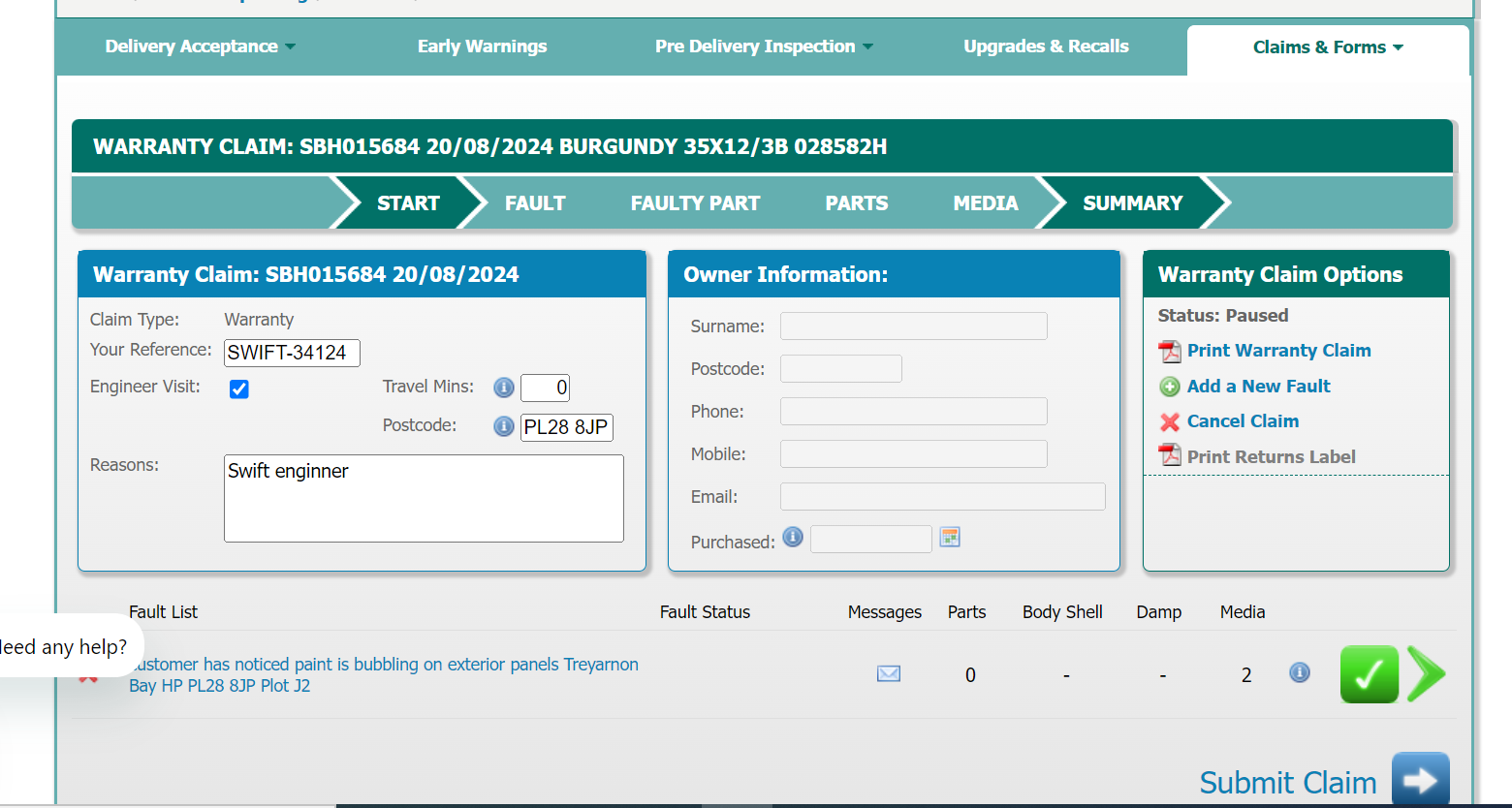Click the Submit Claim text link
The image size is (1512, 808).
[x=1288, y=782]
